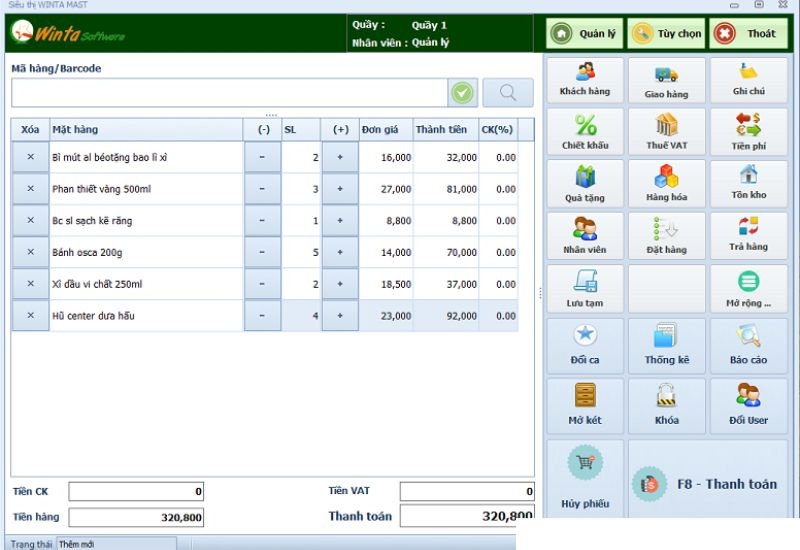Open Thống kê statistics
Image resolution: width=800 pixels, height=550 pixels.
[666, 346]
